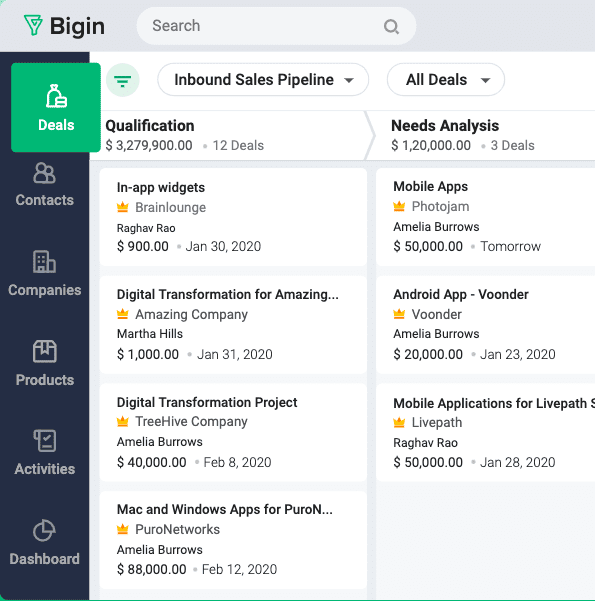Image resolution: width=595 pixels, height=601 pixels.
Task: Open Digital Transformation for Amazing deal
Action: [228, 294]
